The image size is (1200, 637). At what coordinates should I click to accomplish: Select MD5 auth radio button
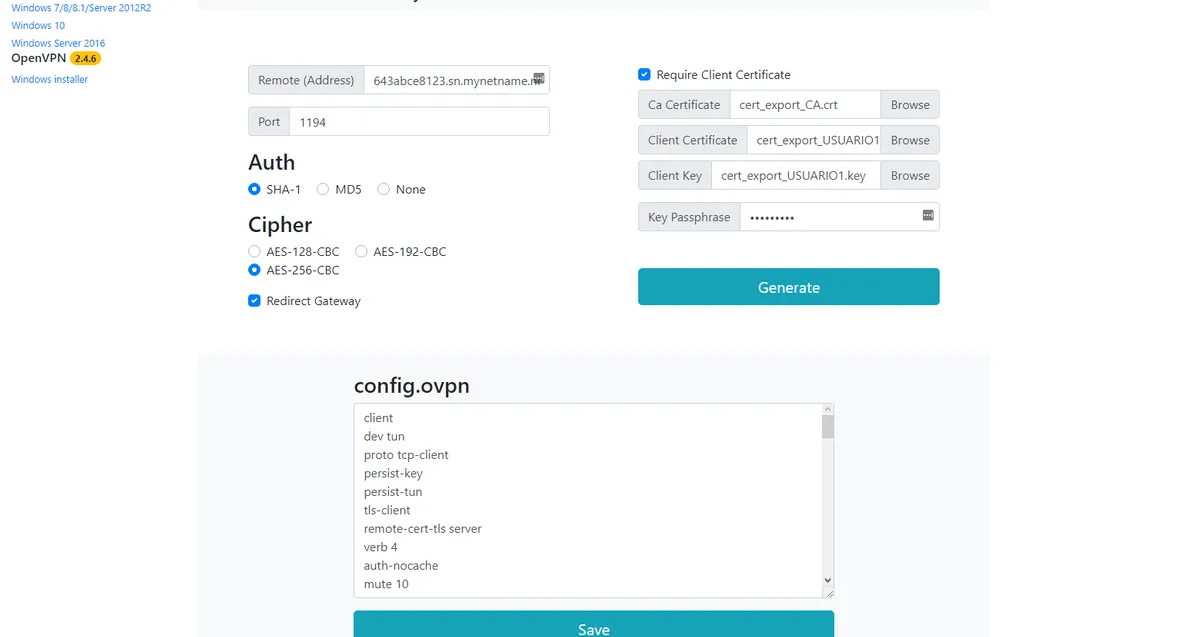pos(323,189)
